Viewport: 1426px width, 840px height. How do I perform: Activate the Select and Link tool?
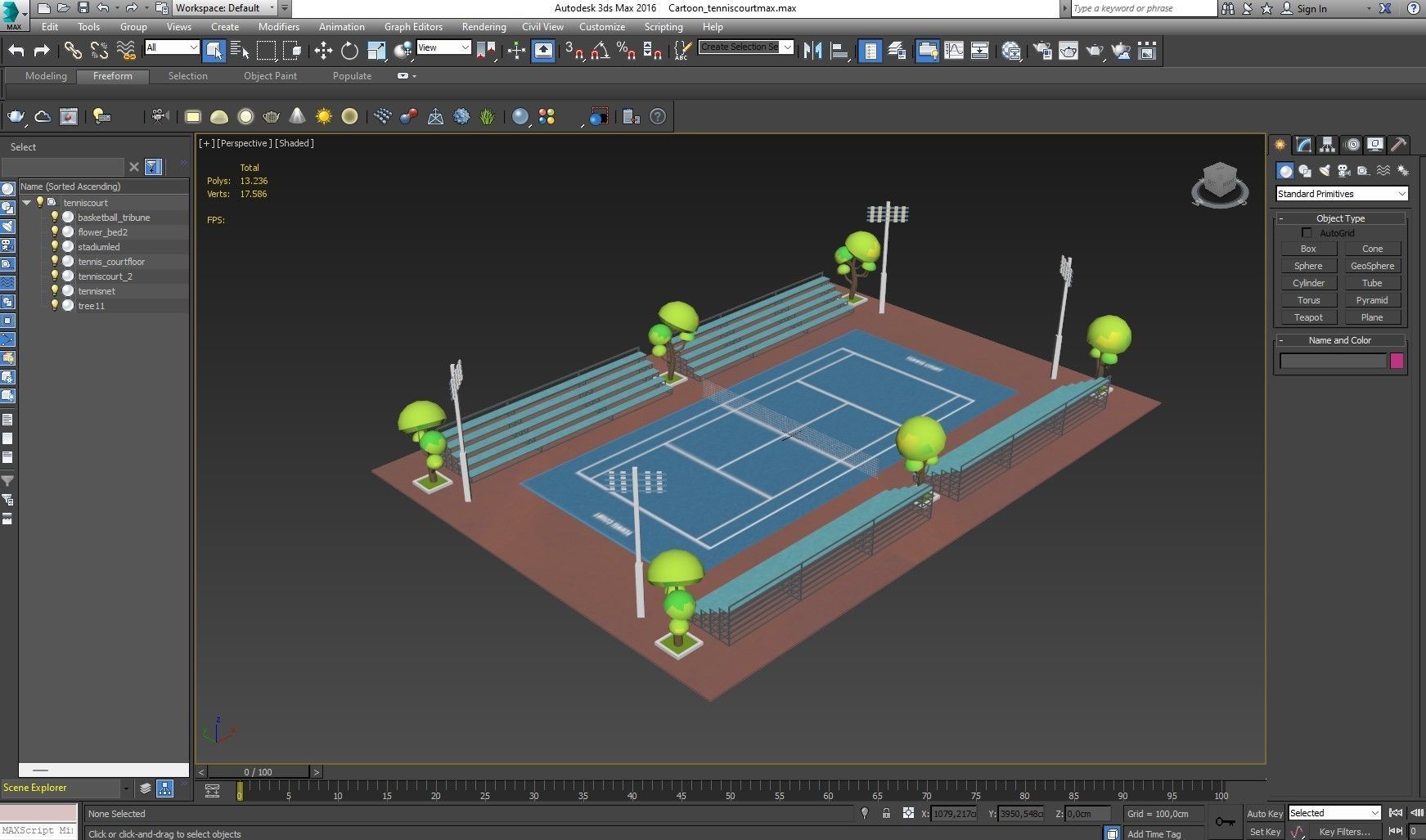(x=73, y=51)
